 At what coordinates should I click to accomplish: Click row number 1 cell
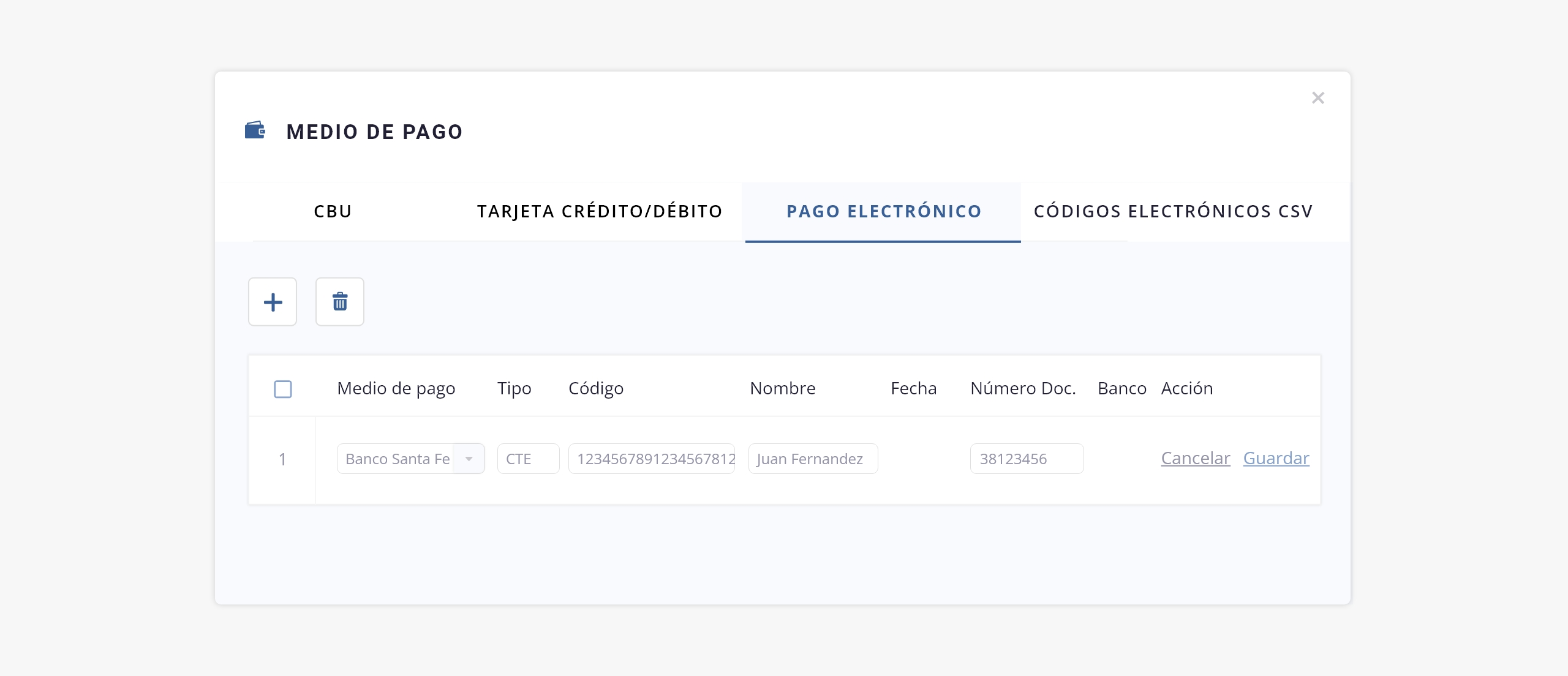click(282, 459)
